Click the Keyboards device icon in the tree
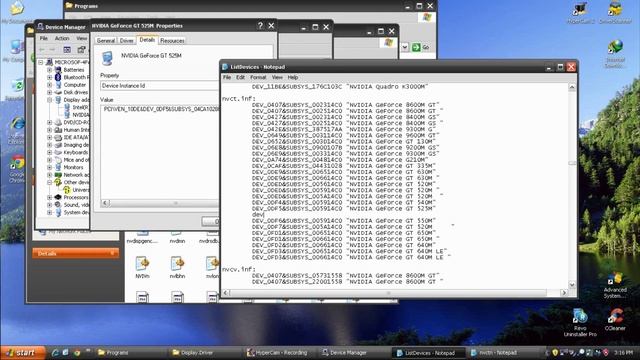 pyautogui.click(x=58, y=152)
